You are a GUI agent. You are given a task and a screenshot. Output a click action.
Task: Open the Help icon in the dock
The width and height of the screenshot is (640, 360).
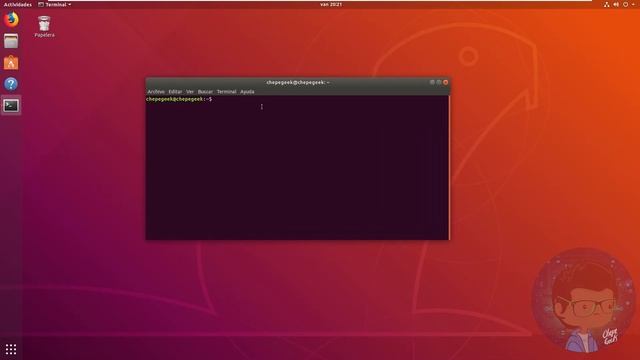tap(11, 84)
